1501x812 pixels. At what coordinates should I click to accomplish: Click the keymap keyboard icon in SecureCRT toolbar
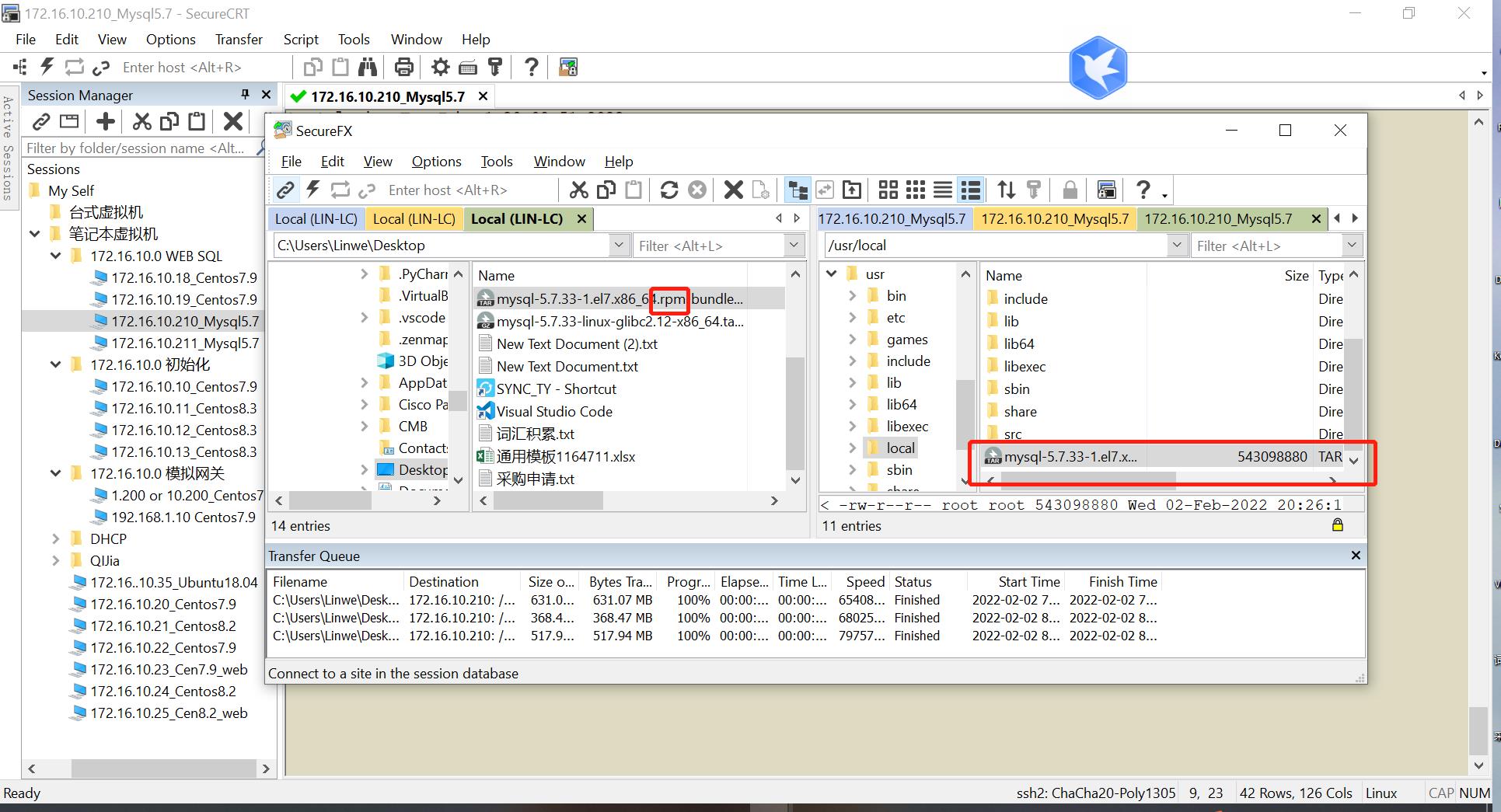pos(468,67)
